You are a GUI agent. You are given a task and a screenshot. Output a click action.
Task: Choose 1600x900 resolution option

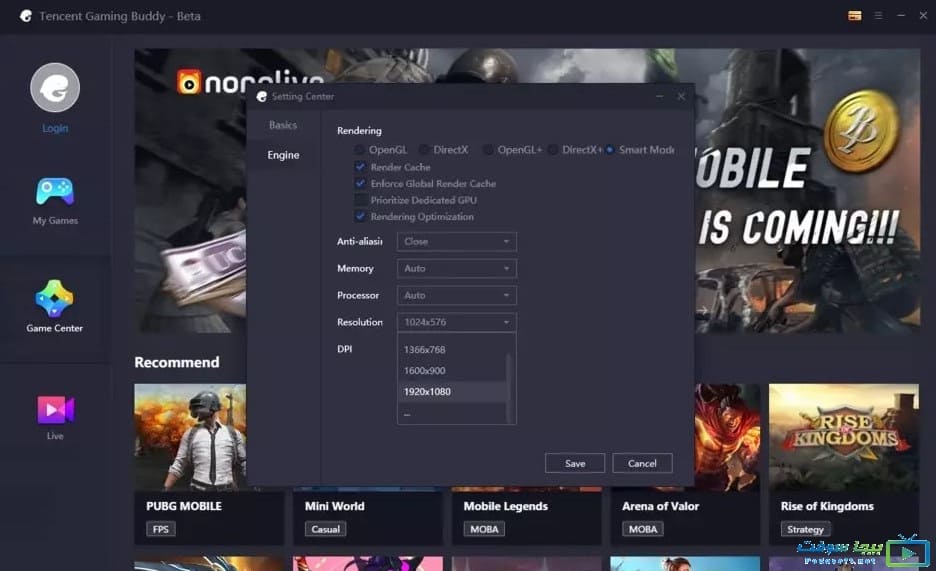(x=452, y=371)
